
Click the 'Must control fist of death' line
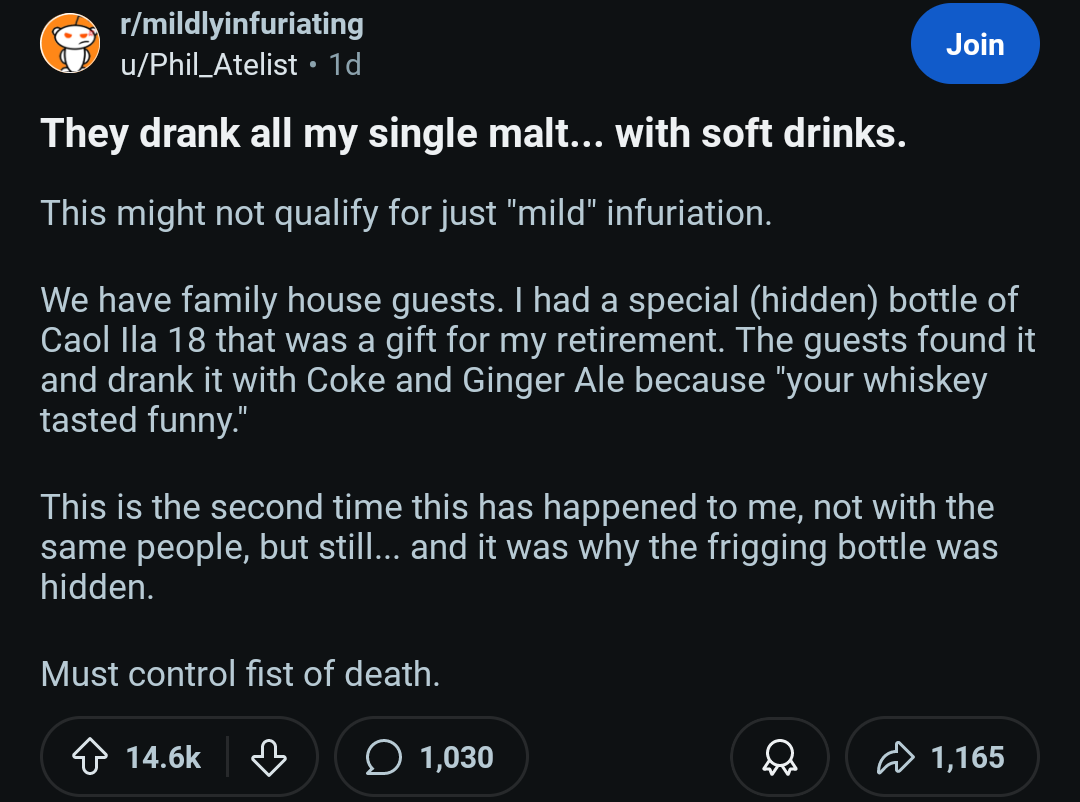point(240,673)
